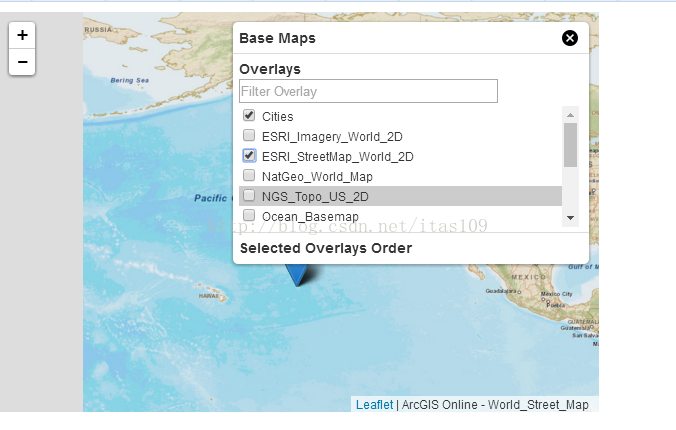Image resolution: width=676 pixels, height=430 pixels.
Task: Click the Base Maps panel title
Action: point(277,38)
